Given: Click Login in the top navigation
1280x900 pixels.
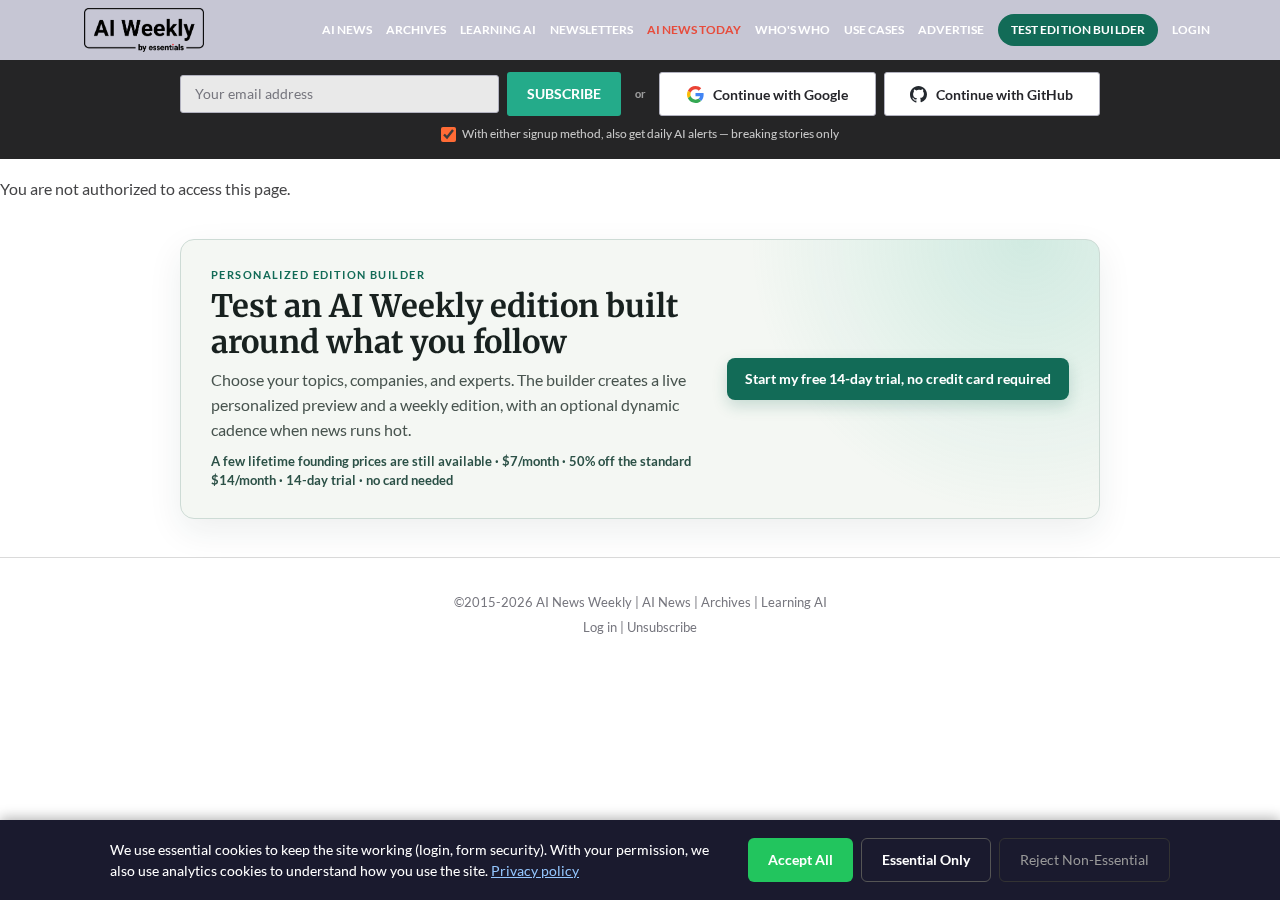Looking at the screenshot, I should 1191,30.
